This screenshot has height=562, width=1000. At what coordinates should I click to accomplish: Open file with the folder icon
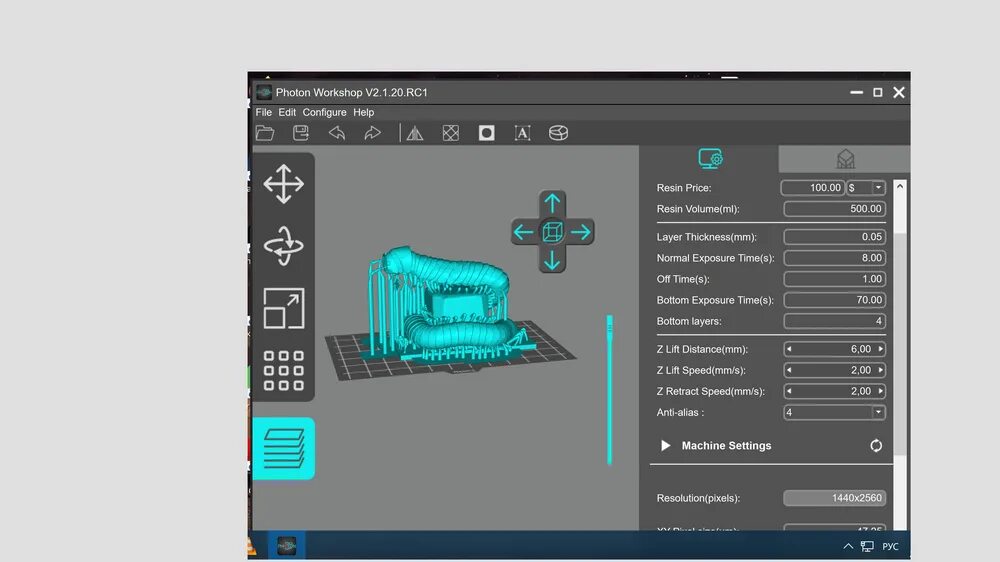[265, 133]
